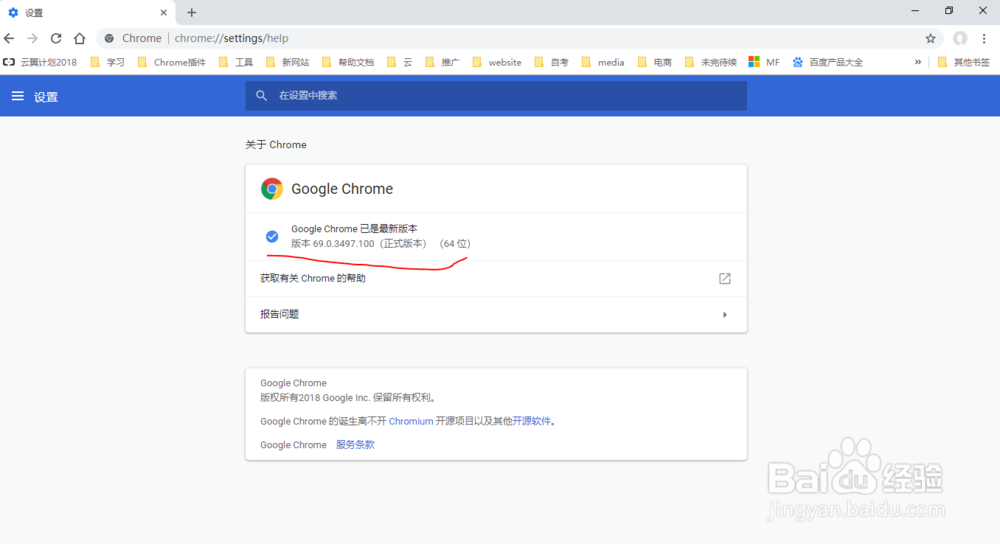Click the 获取有关 Chrome 的帮助 row
Screen dimensions: 1000x544
496,279
